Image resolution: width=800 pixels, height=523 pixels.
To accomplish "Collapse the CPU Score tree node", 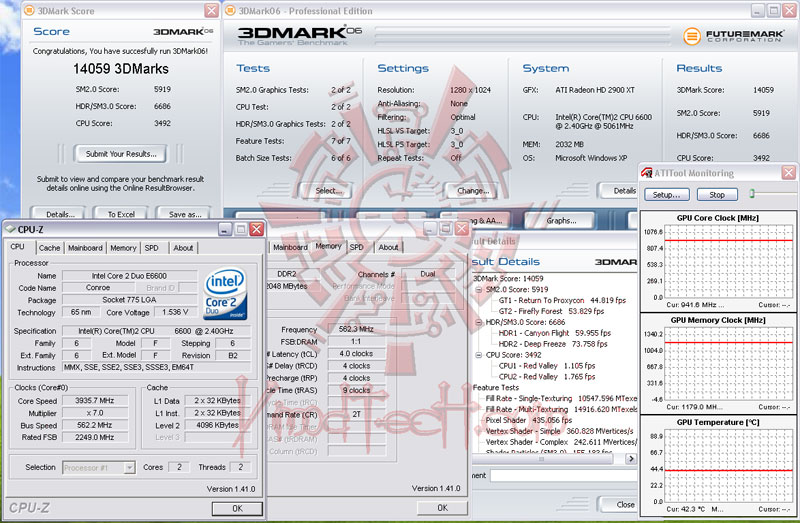I will 479,355.
